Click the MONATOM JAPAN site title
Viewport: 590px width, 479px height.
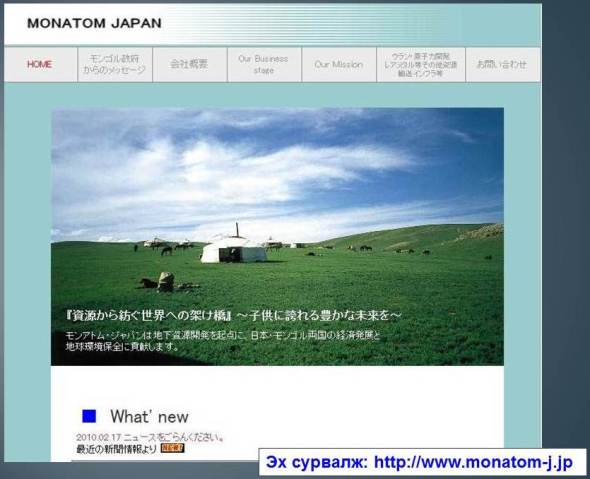(x=94, y=23)
